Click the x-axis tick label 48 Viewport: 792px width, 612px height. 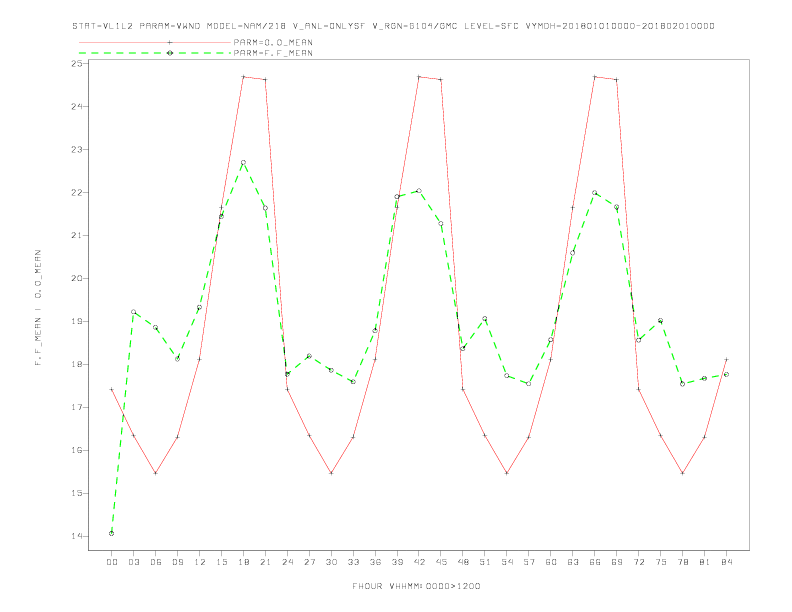[463, 562]
